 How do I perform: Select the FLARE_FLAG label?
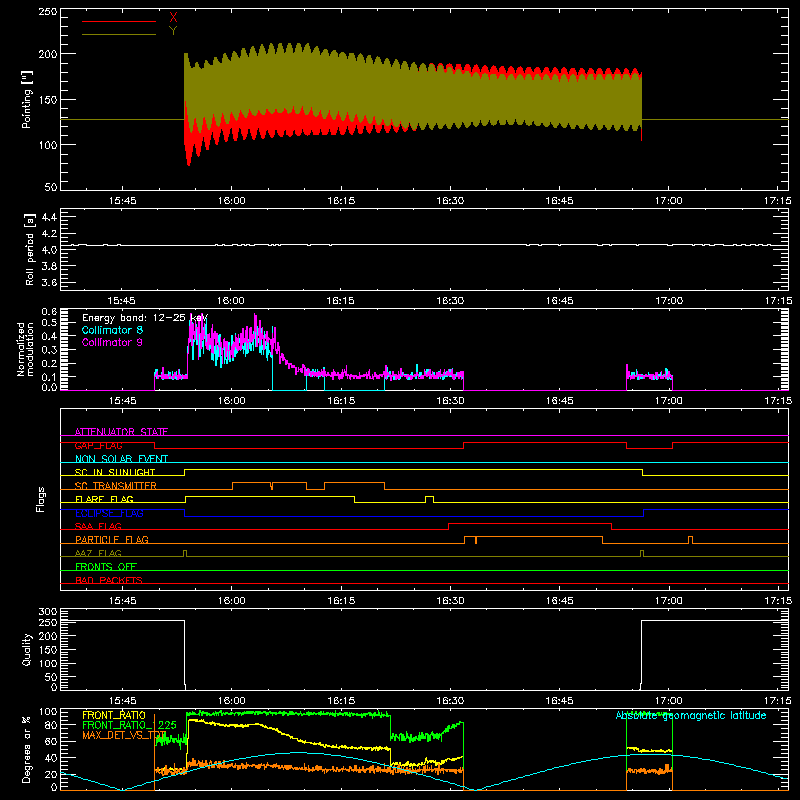104,499
